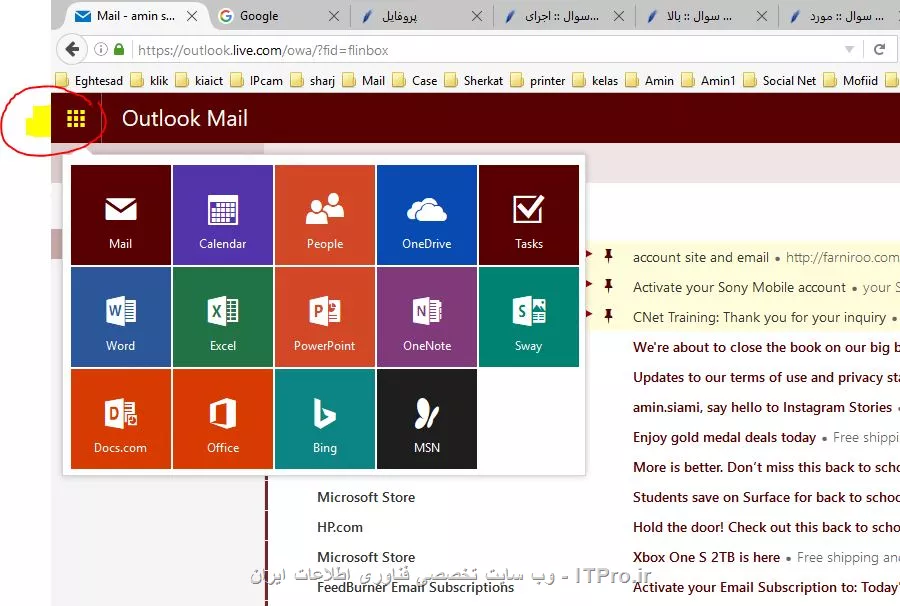
Task: Open the Office tile
Action: (x=223, y=419)
